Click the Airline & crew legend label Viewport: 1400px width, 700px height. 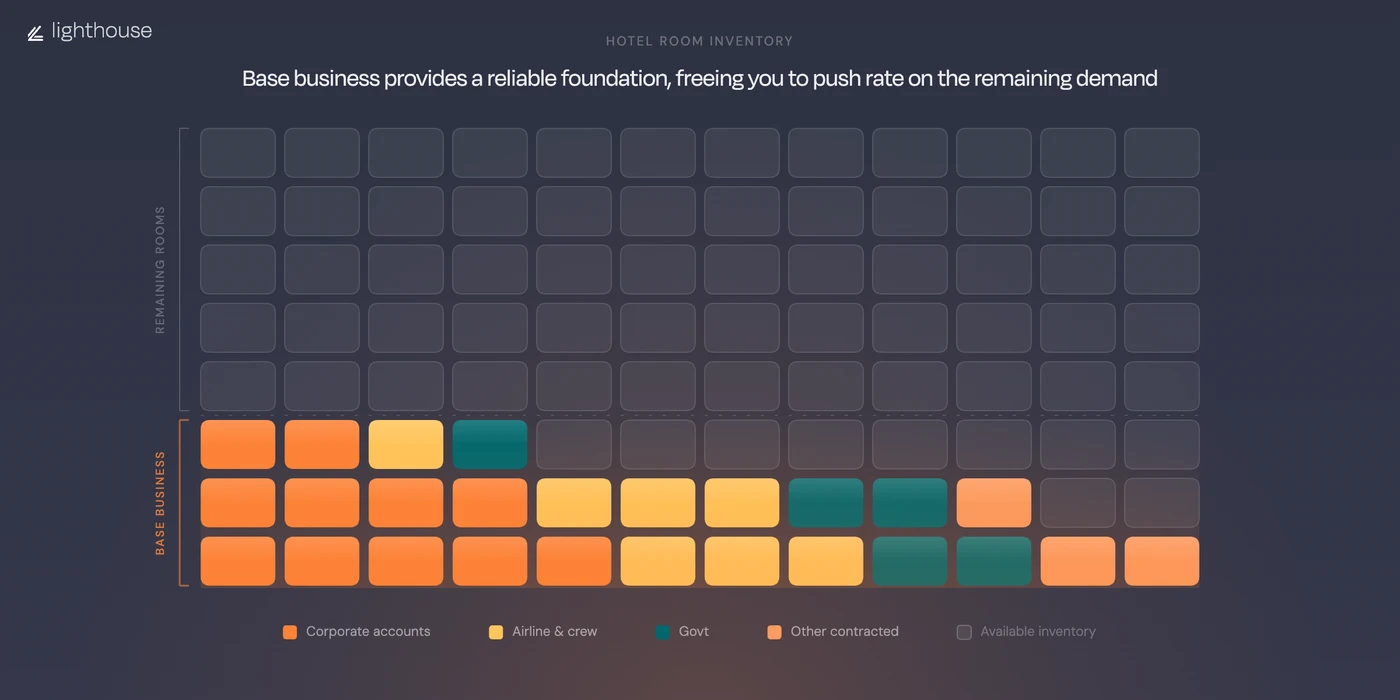tap(554, 632)
